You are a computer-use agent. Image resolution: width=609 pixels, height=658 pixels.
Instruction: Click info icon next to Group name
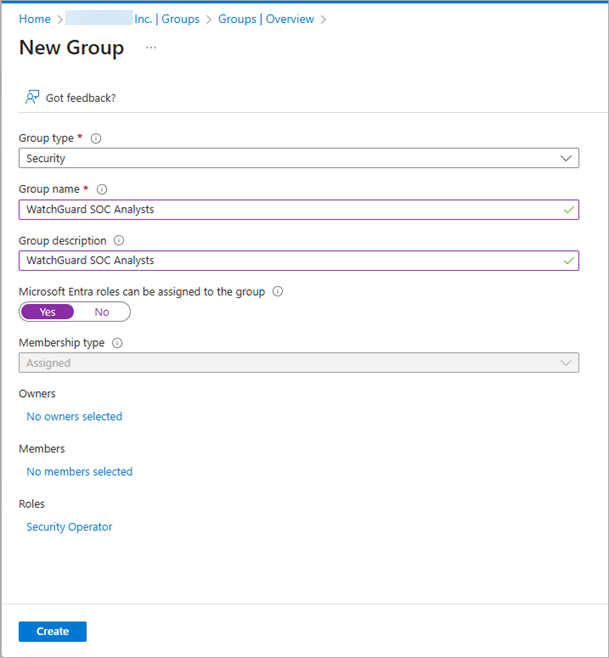[x=102, y=189]
